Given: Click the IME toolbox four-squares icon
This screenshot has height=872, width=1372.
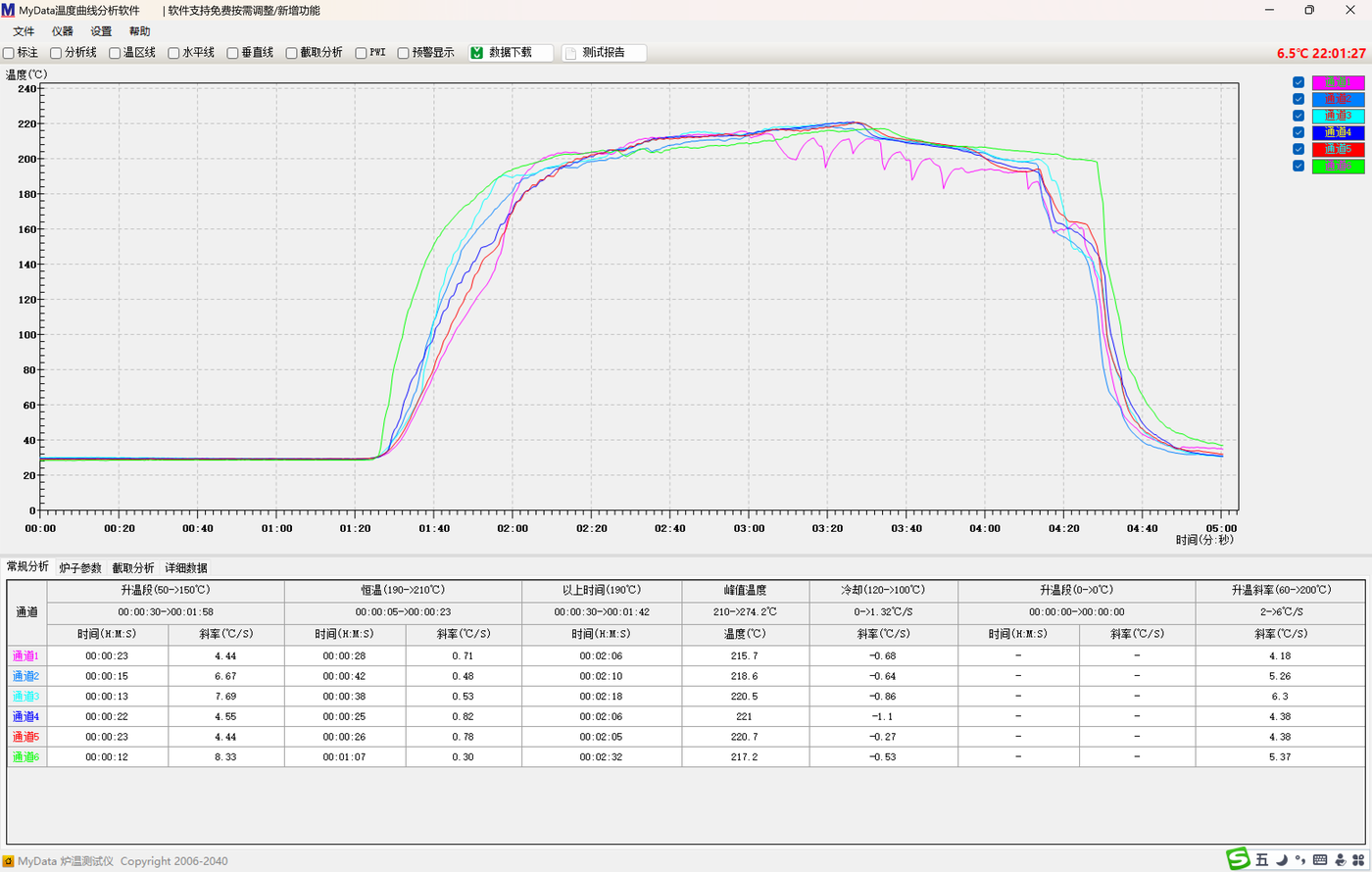Looking at the screenshot, I should [x=1358, y=860].
